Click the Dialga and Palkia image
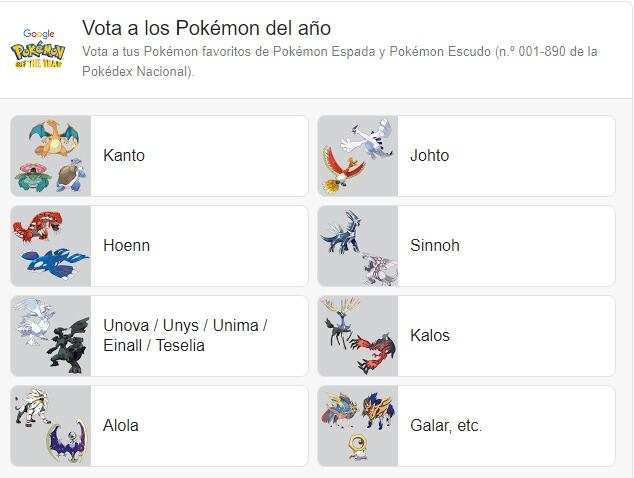 (358, 246)
